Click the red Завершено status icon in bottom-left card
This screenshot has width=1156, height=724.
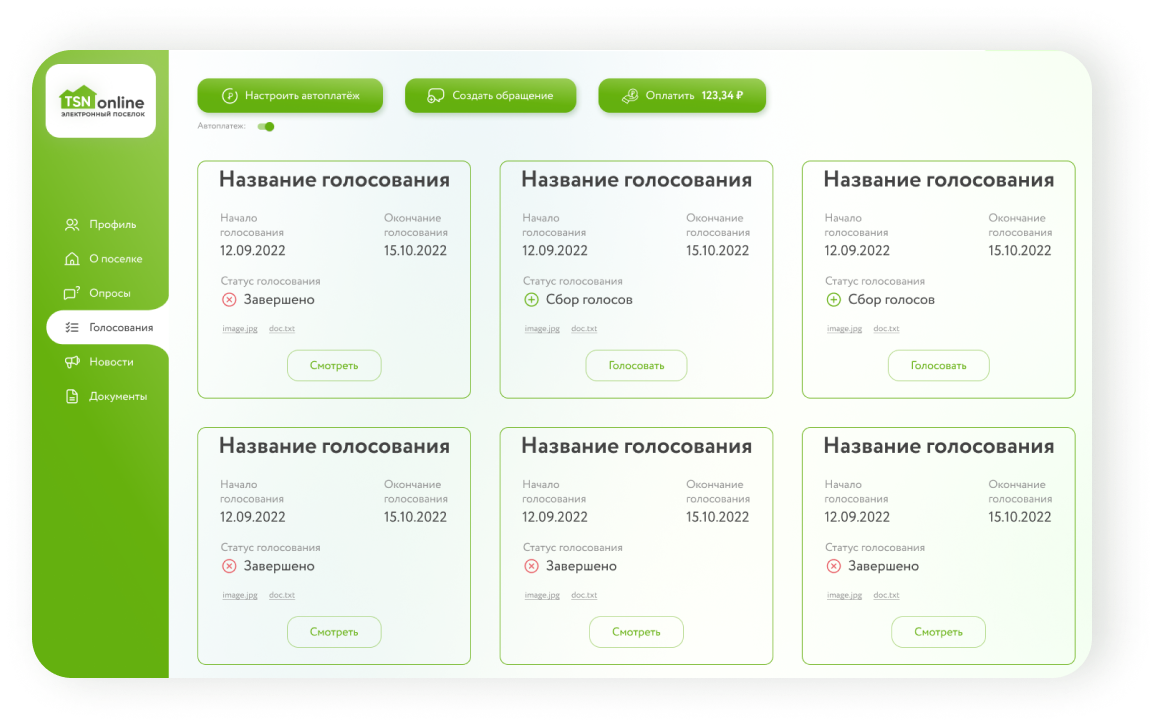click(229, 566)
